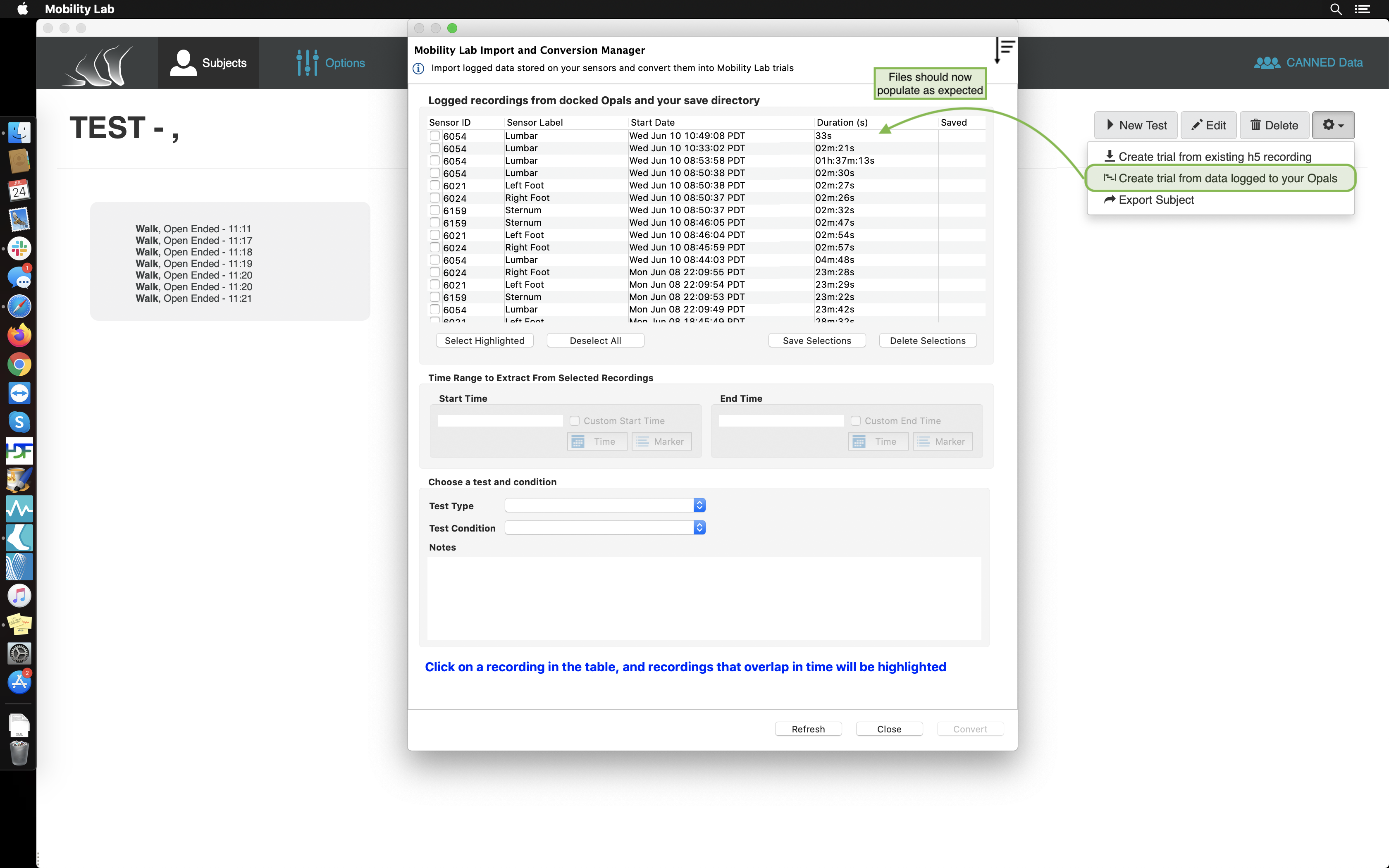Open the gear settings dropdown button
1389x868 pixels.
pos(1333,125)
